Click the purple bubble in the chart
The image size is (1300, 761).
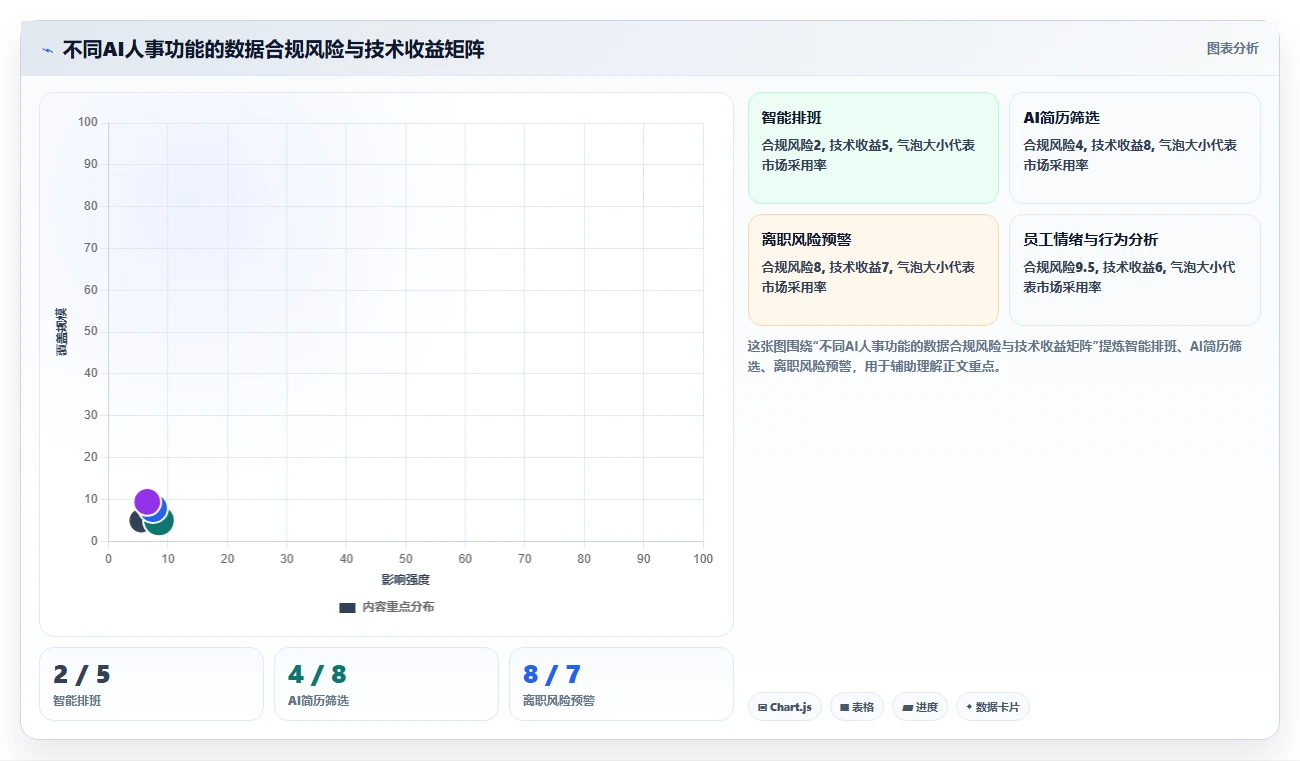[x=146, y=501]
